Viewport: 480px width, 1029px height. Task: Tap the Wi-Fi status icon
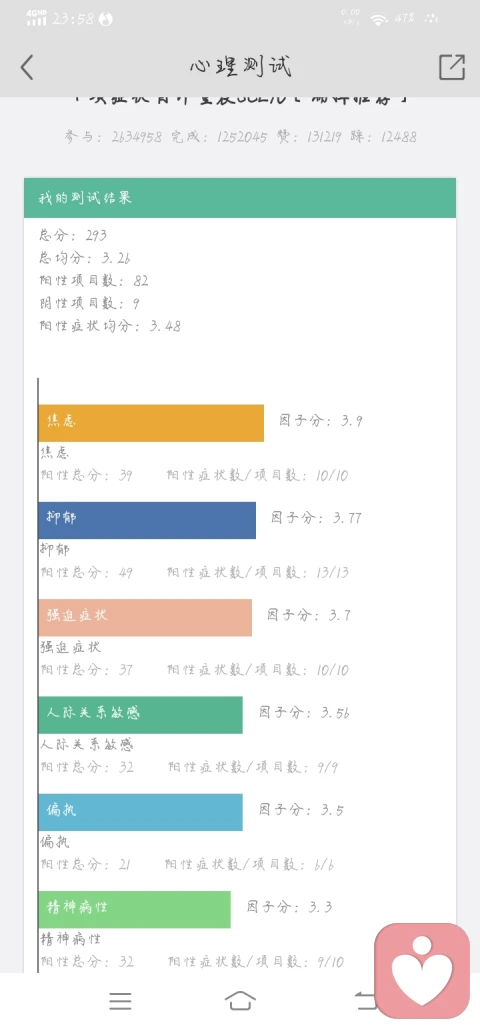(379, 19)
